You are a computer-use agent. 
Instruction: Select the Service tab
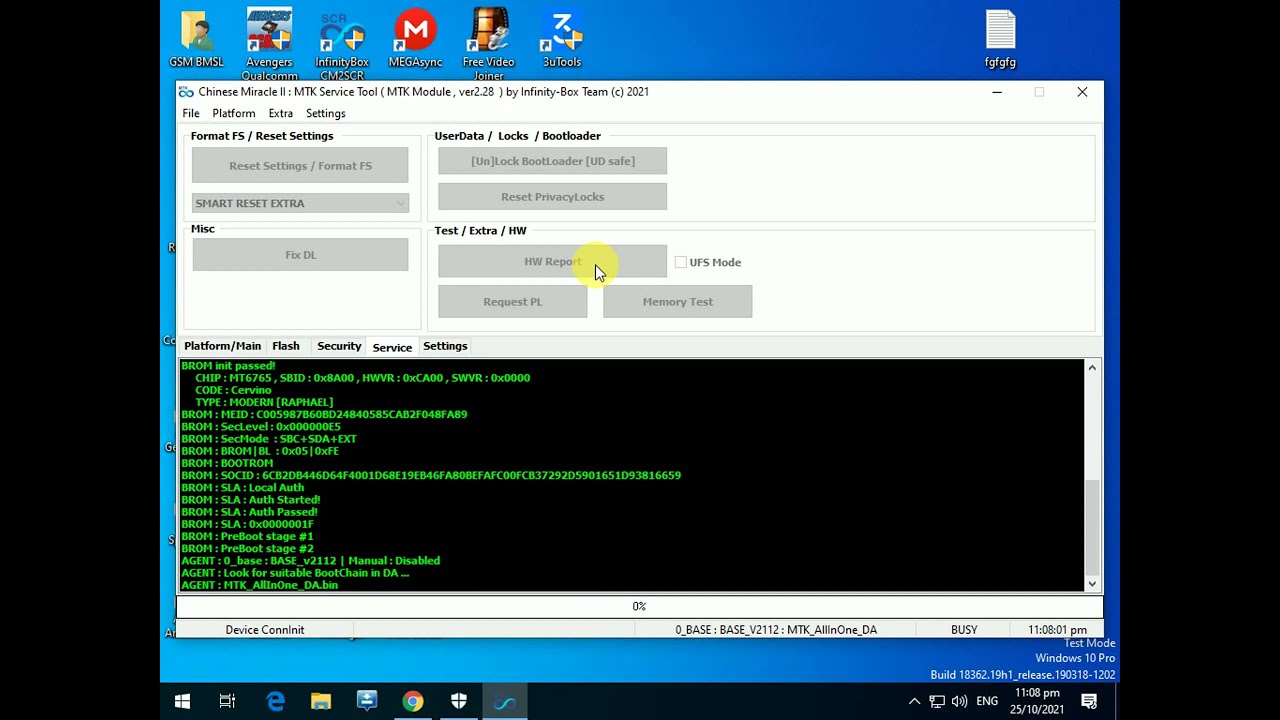[x=392, y=347]
